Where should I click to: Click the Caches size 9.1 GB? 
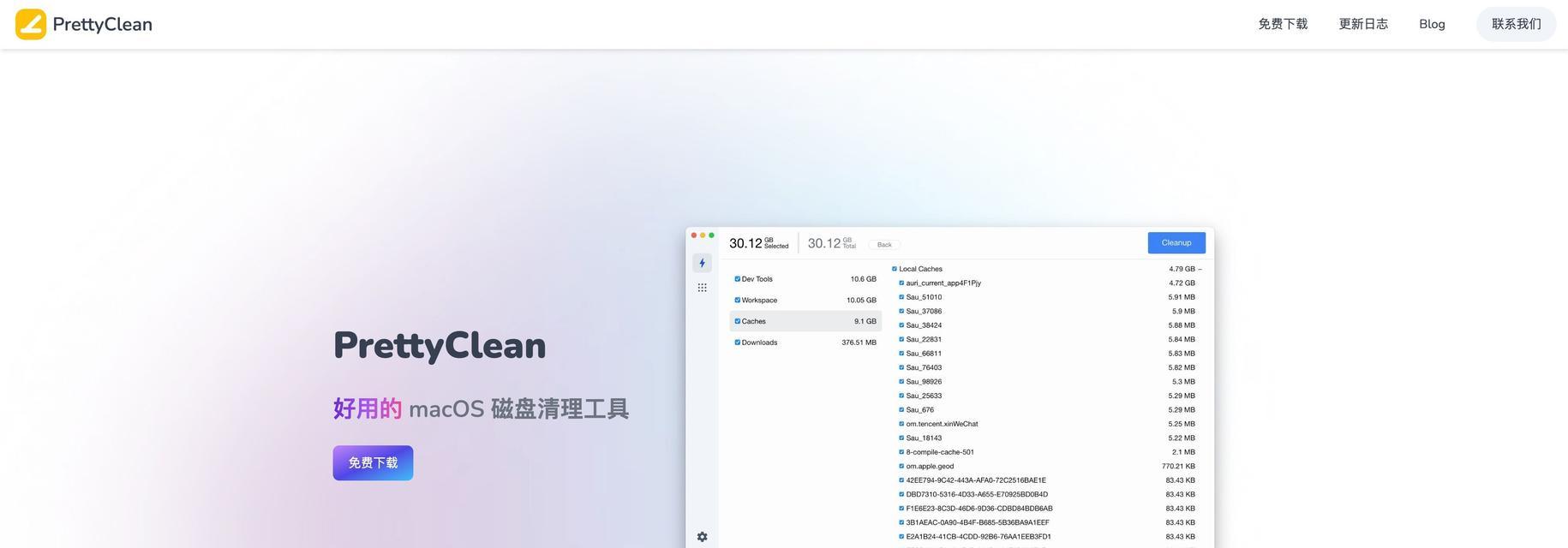pos(865,322)
